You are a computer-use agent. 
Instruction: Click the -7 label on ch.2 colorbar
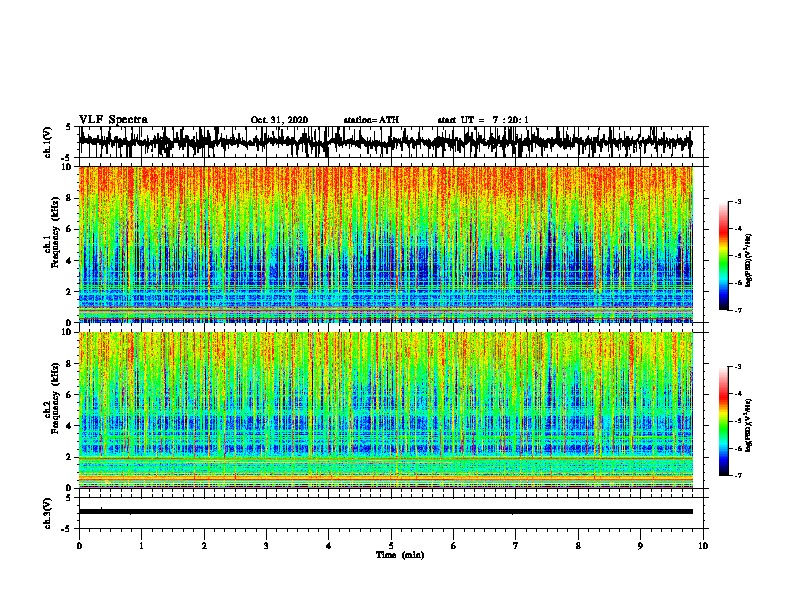pos(737,476)
